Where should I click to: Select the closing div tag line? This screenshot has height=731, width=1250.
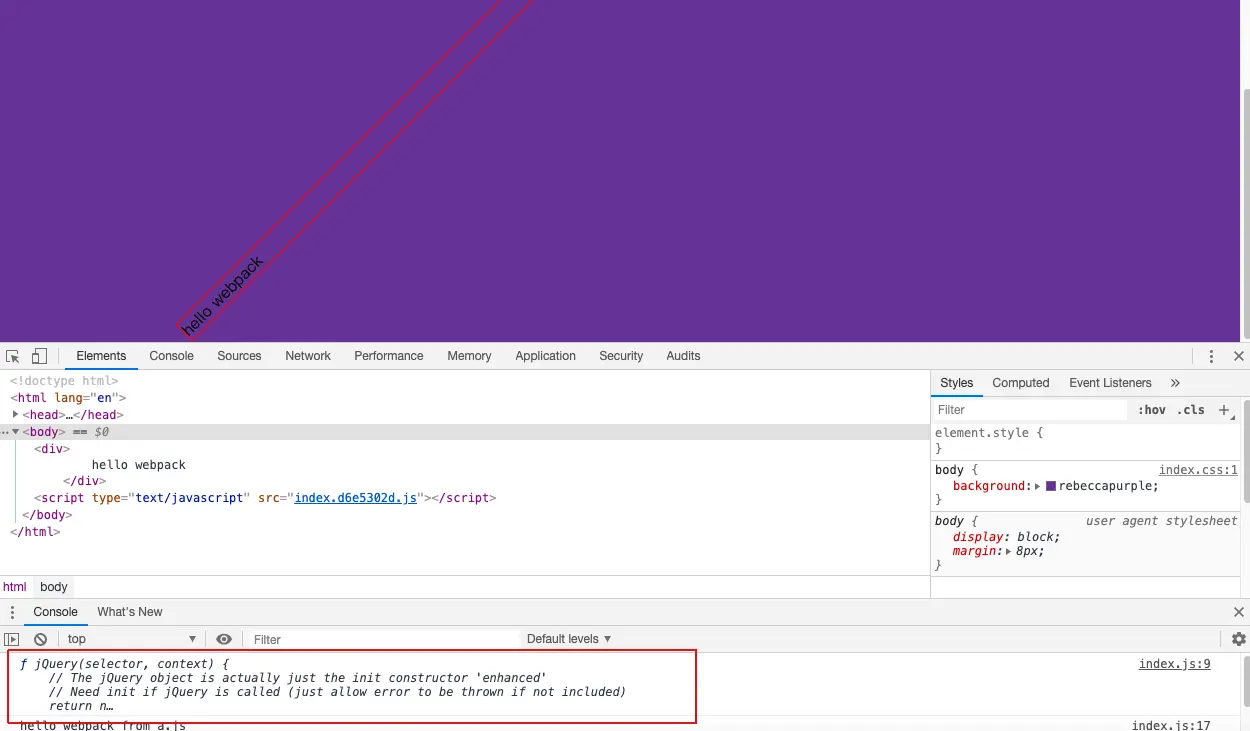tap(84, 481)
